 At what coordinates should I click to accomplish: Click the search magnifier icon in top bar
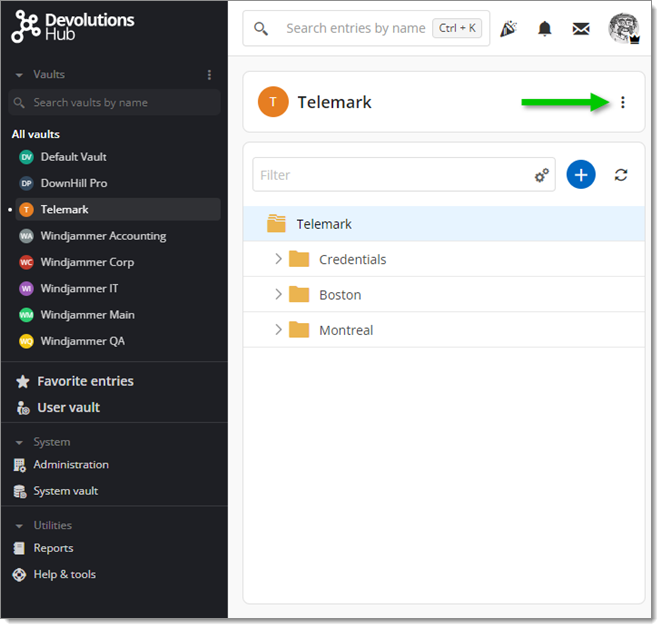click(261, 29)
